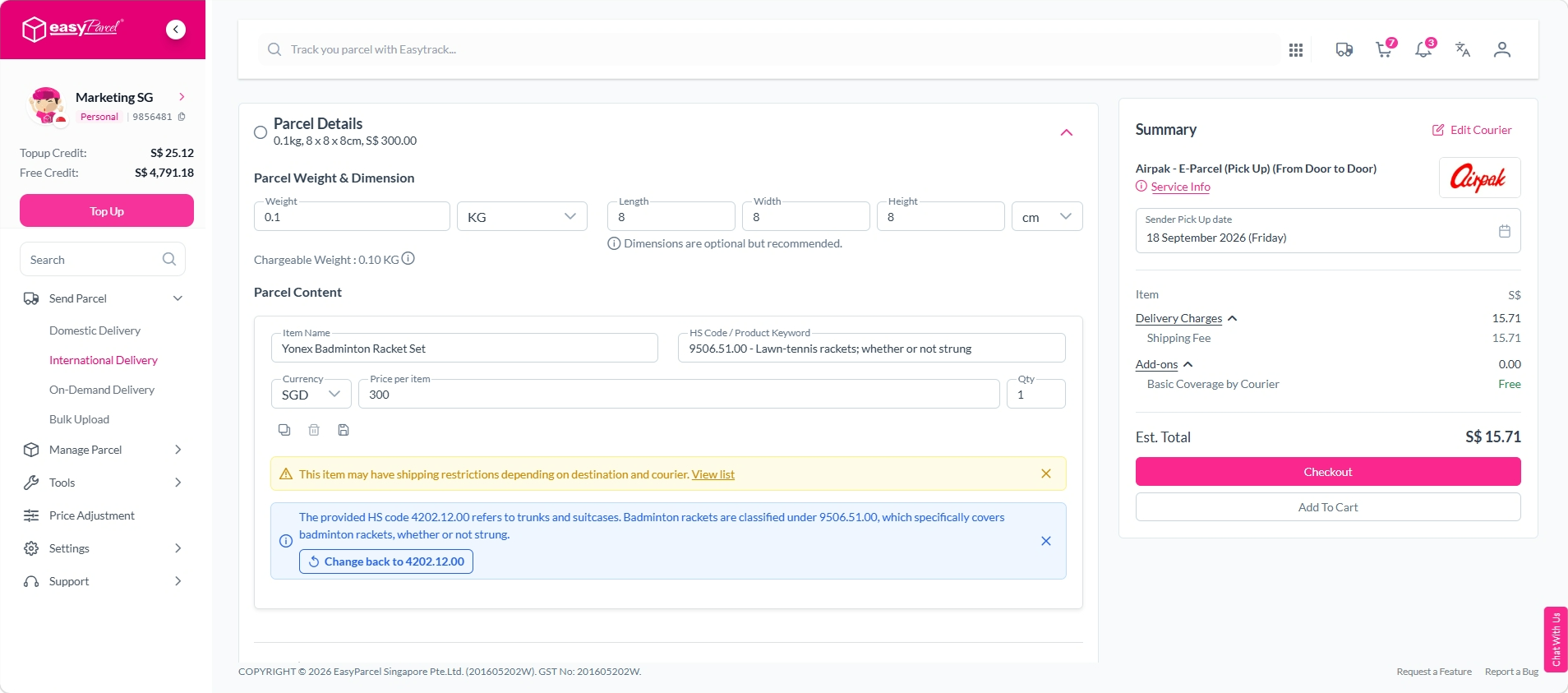Viewport: 1568px width, 693px height.
Task: Open the delivery truck icon in header
Action: 1344,50
